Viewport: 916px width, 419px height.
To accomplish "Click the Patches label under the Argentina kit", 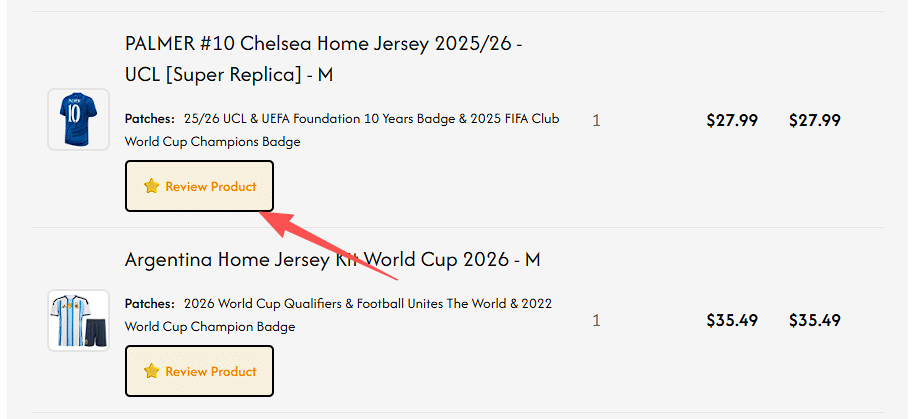I will coord(149,303).
